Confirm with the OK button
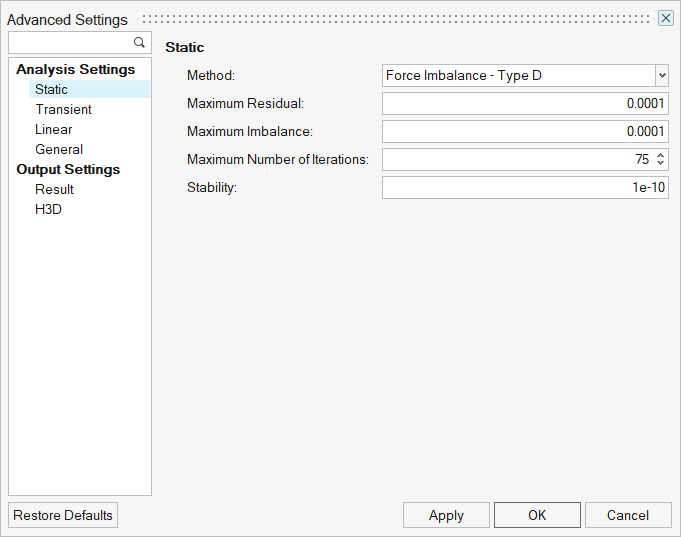This screenshot has width=681, height=537. pyautogui.click(x=537, y=515)
